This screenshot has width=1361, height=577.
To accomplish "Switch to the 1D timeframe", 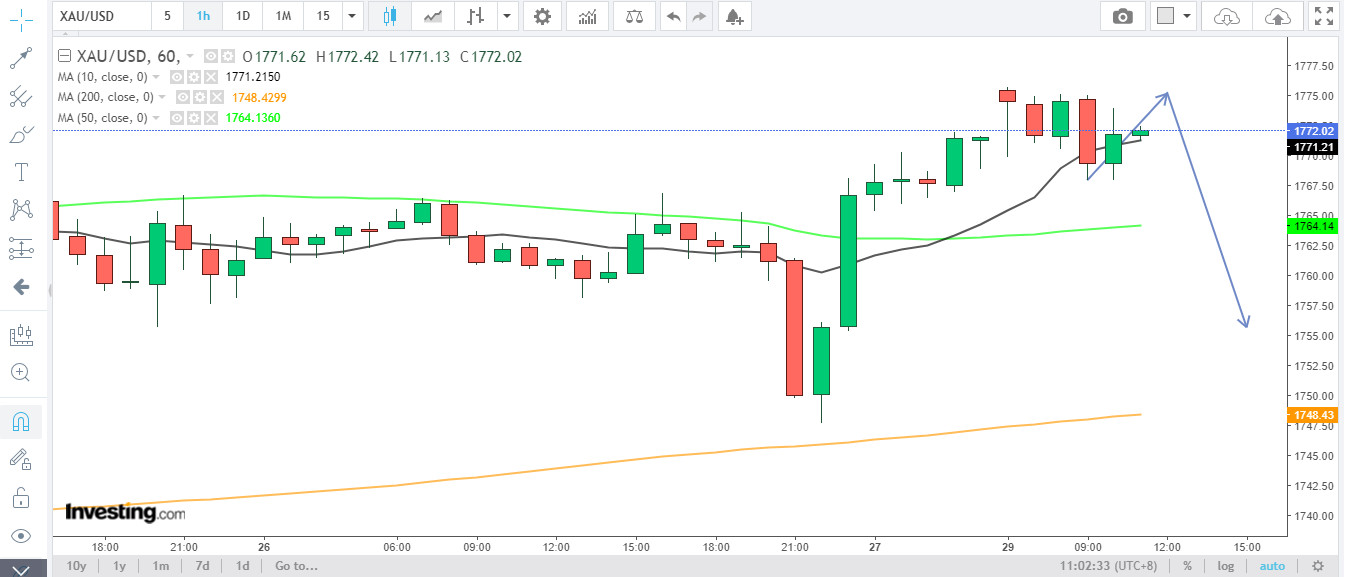I will tap(242, 16).
